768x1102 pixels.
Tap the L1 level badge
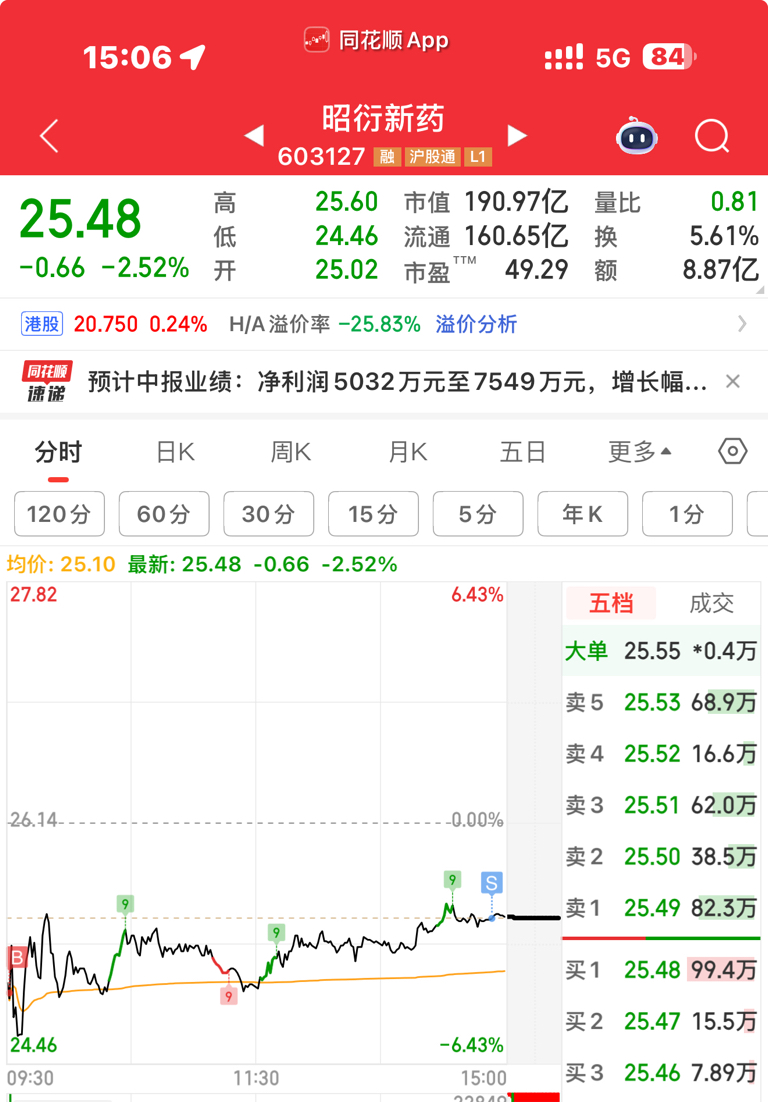point(478,156)
